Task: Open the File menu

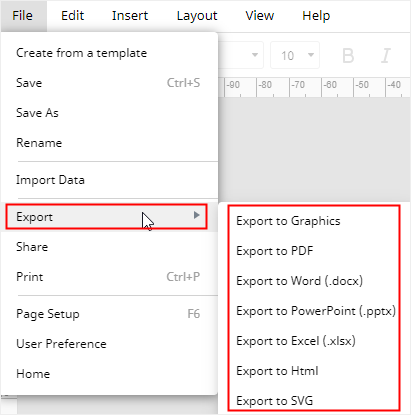Action: pos(23,16)
